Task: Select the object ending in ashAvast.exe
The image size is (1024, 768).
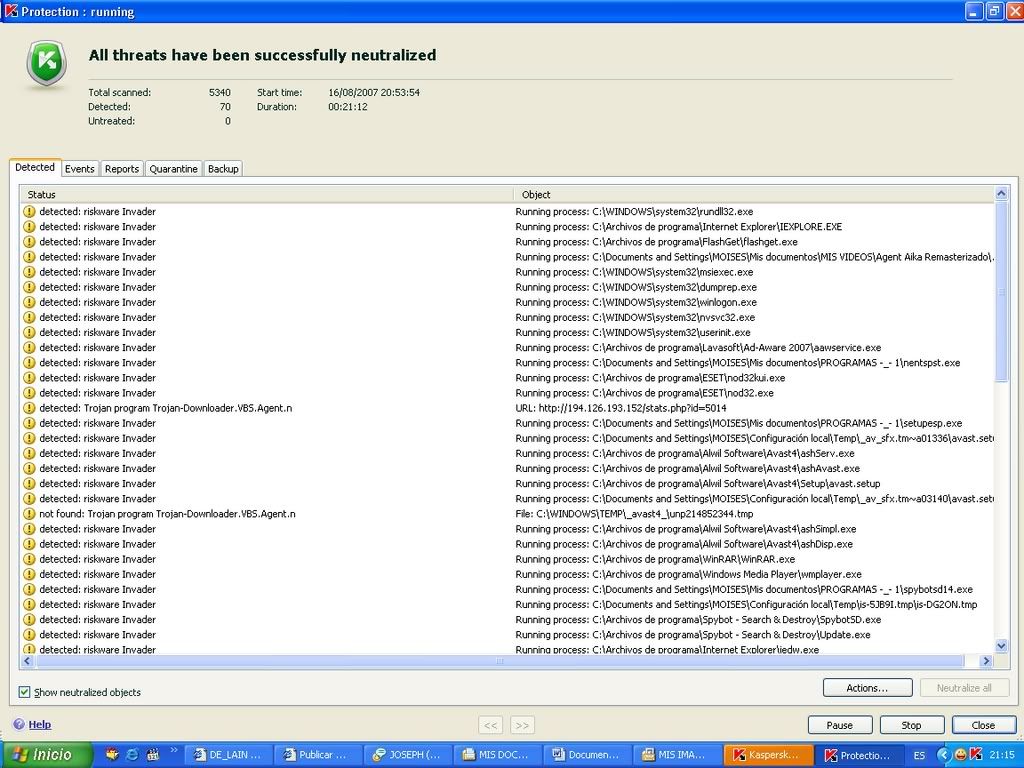Action: coord(688,468)
